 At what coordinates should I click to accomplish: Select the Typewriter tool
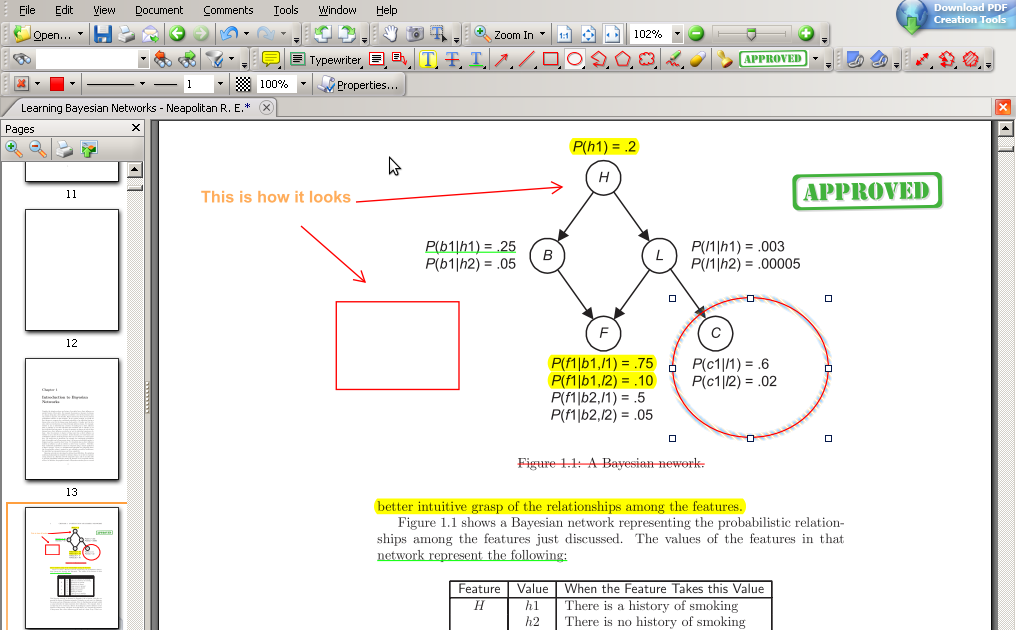click(x=326, y=60)
